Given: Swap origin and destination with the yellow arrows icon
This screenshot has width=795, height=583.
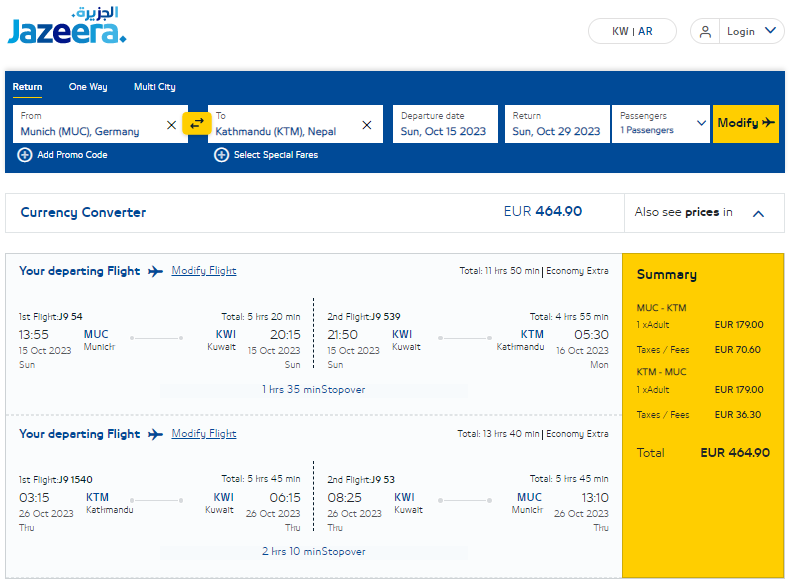Looking at the screenshot, I should 197,123.
